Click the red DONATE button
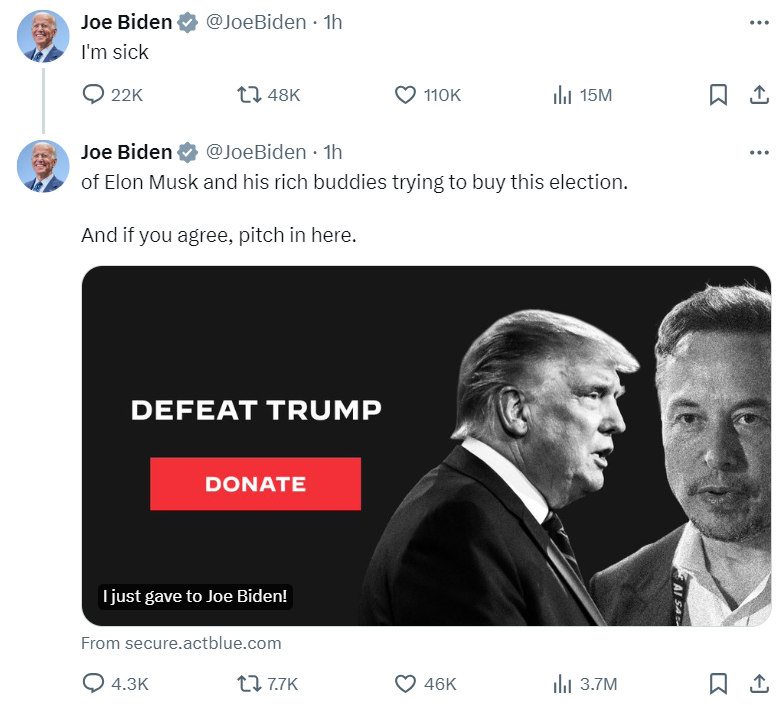 (x=256, y=484)
